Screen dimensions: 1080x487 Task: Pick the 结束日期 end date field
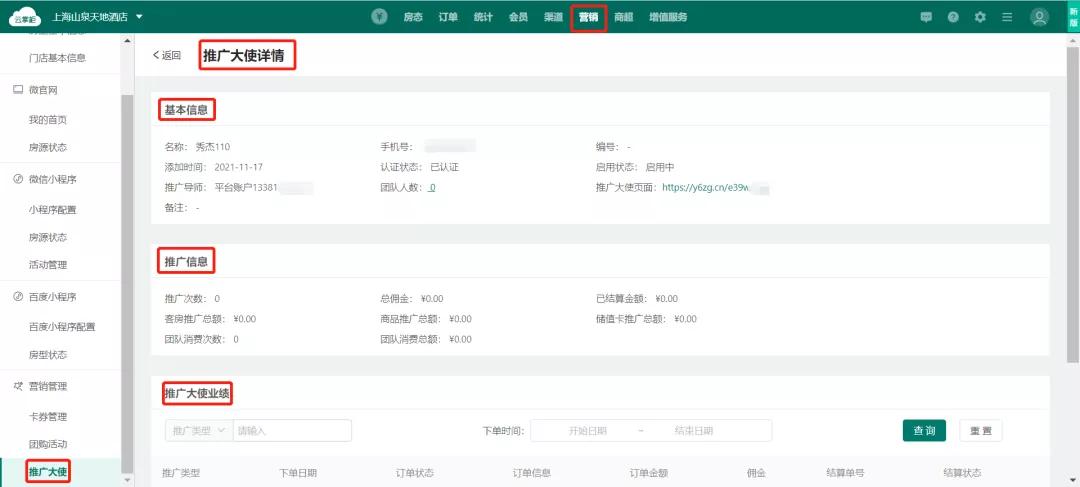click(693, 431)
